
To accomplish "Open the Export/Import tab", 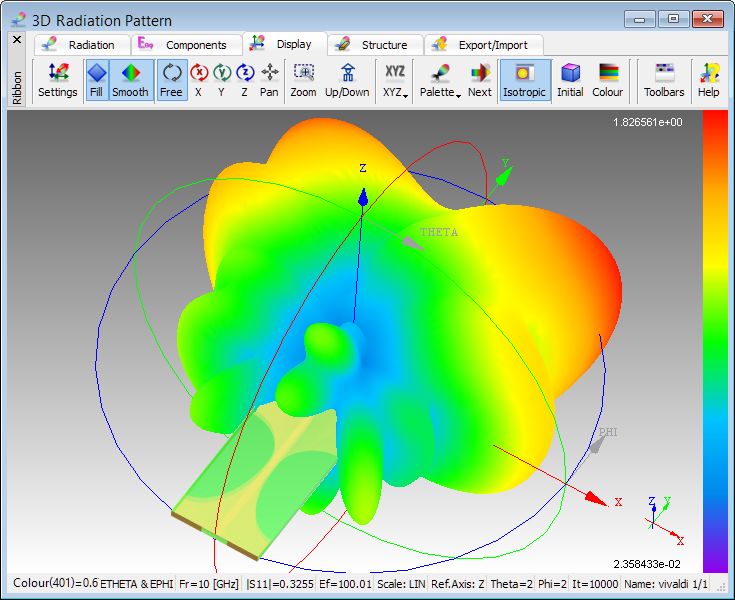I will pos(483,45).
